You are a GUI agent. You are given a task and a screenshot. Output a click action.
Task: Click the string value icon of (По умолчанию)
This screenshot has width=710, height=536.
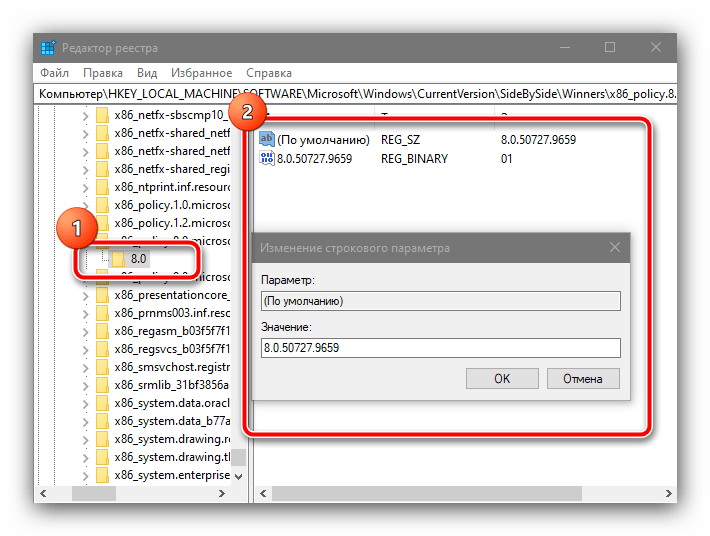coord(267,139)
